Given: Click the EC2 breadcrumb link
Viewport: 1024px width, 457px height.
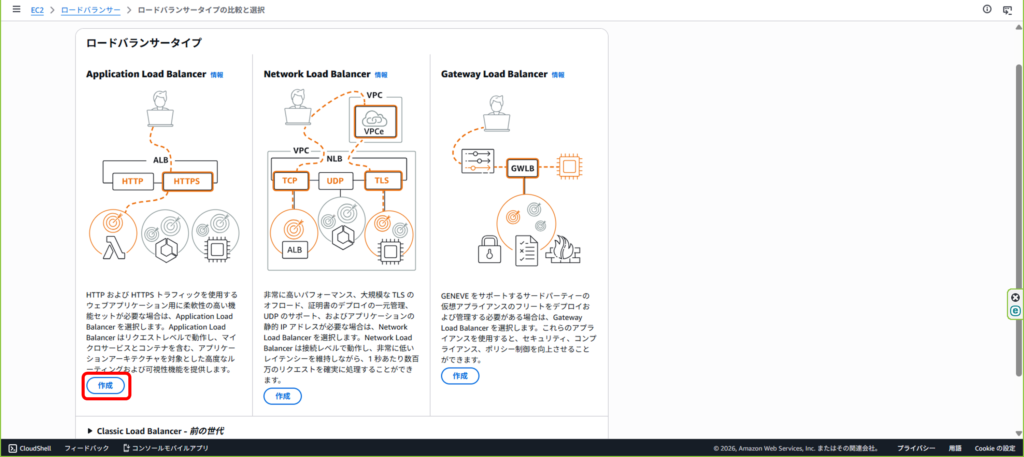Looking at the screenshot, I should point(37,9).
